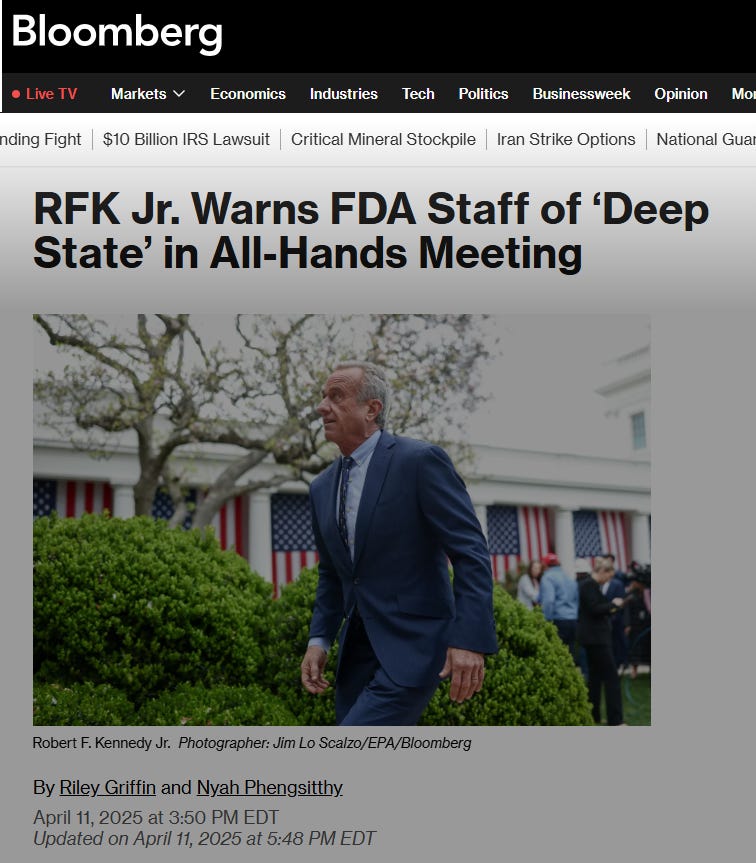Open author Riley Griffin's profile
The height and width of the screenshot is (863, 756).
coord(107,788)
